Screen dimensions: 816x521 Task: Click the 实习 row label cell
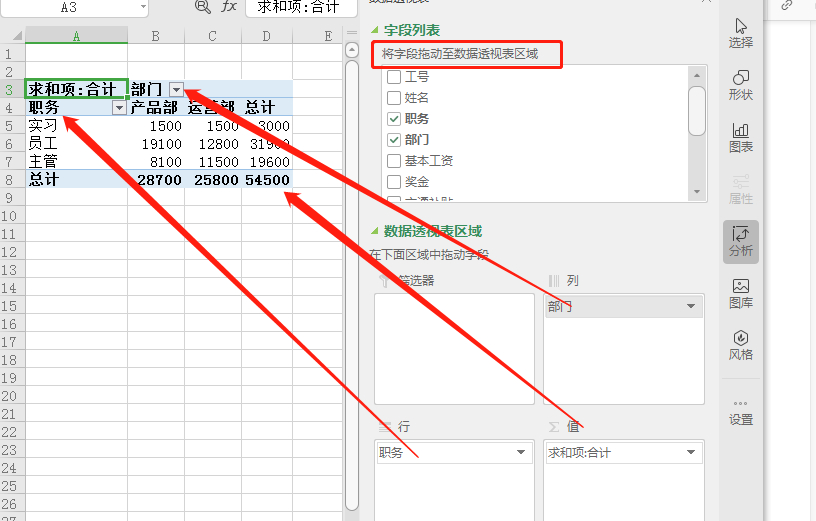tap(76, 126)
